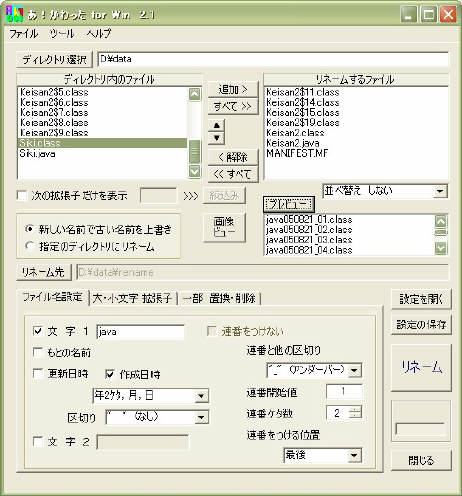Enable the もとの名前 checkbox
Viewport: 462px width, 496px height.
point(38,352)
